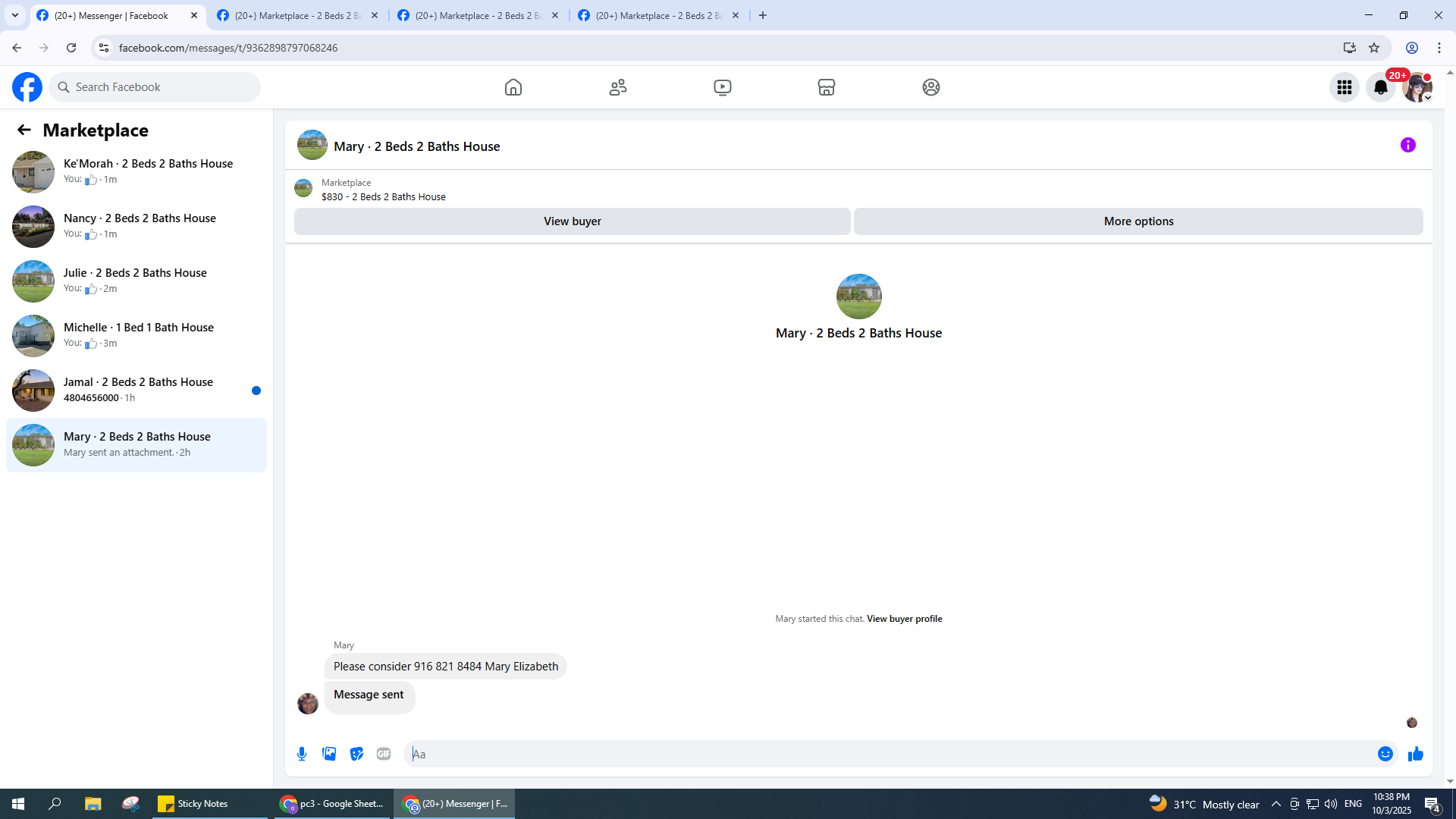Open the Video (Watch) icon
This screenshot has width=1456, height=819.
coord(723,87)
